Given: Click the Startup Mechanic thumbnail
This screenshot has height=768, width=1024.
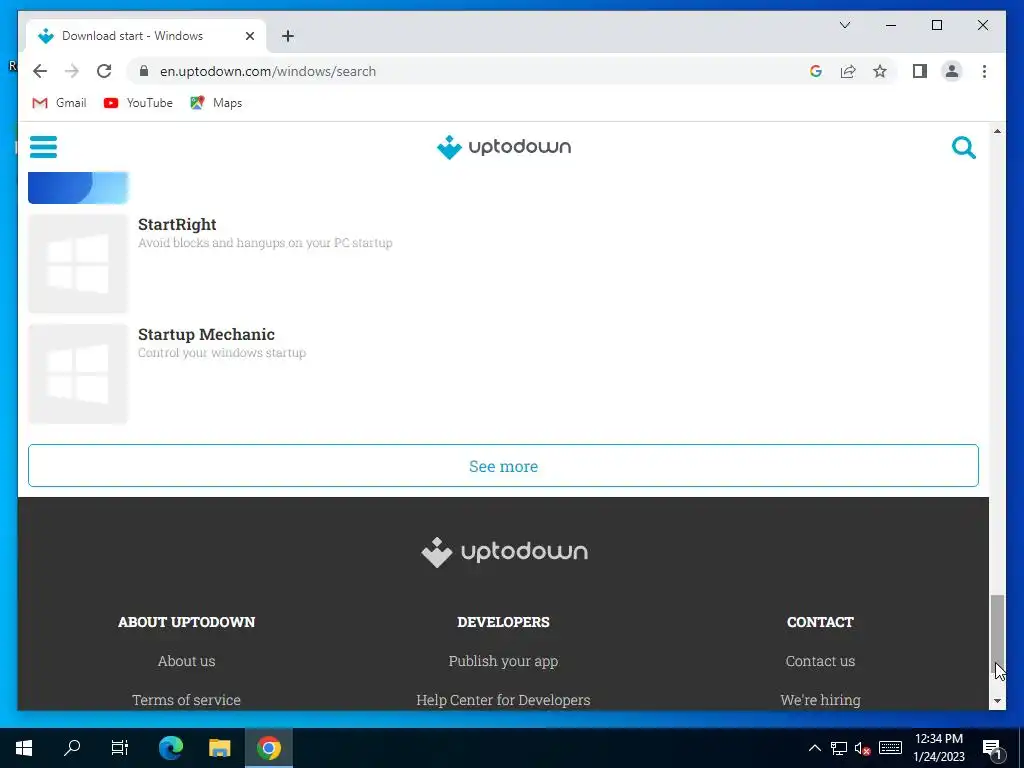Looking at the screenshot, I should coord(78,374).
